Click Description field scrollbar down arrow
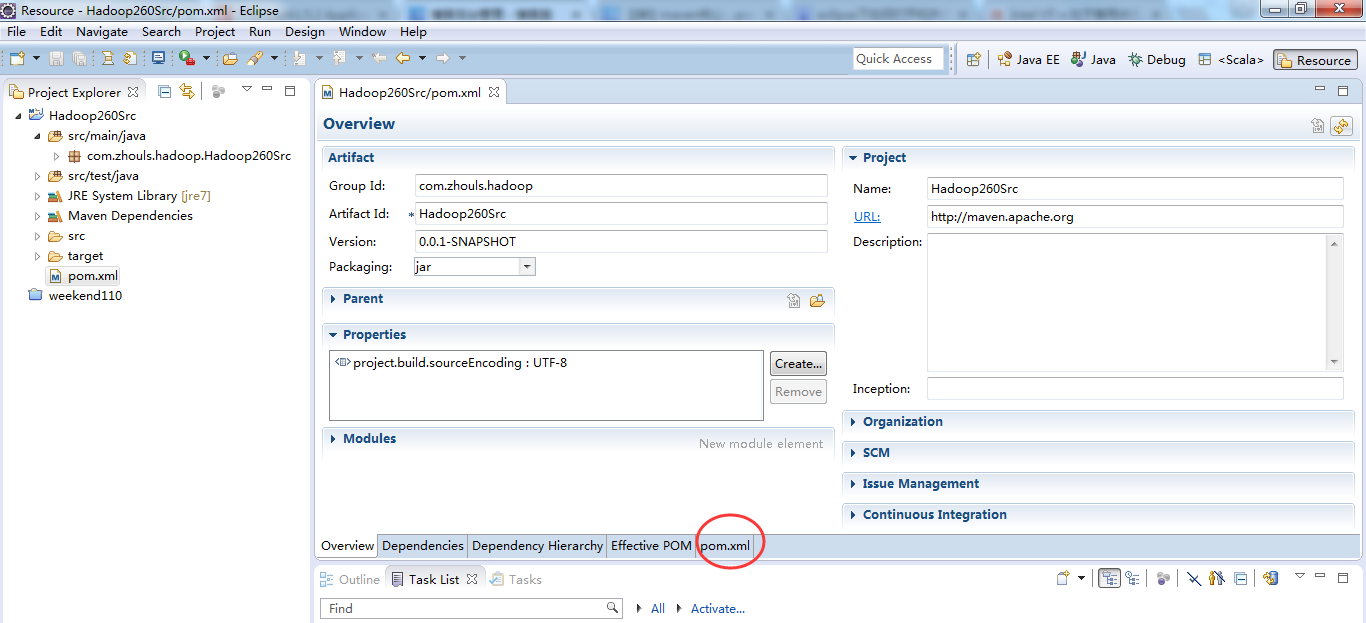 pyautogui.click(x=1335, y=362)
